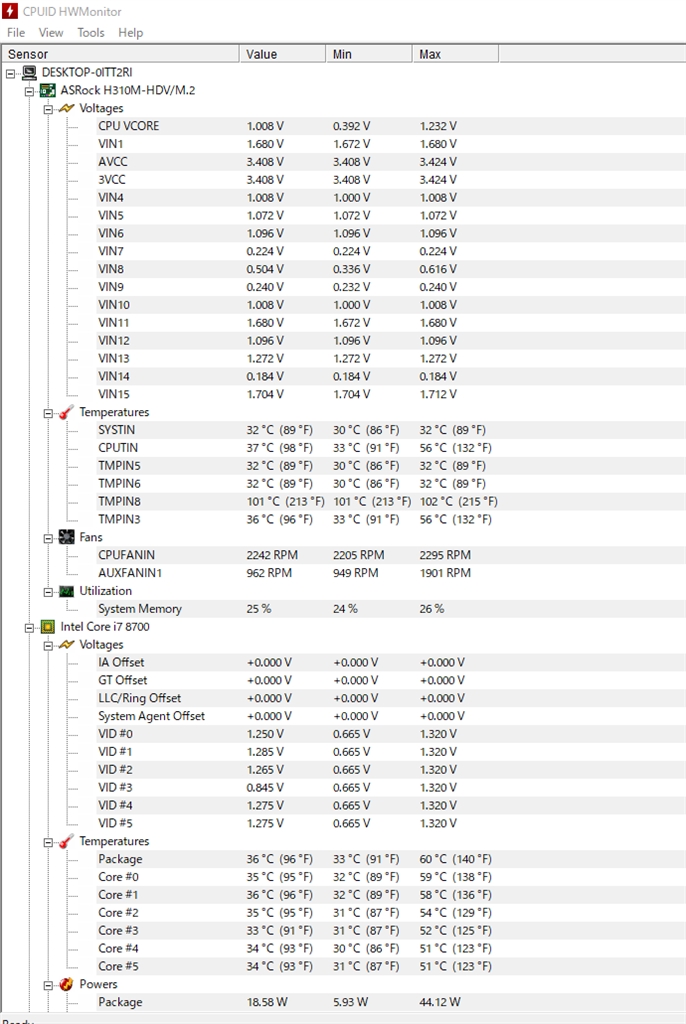Screen dimensions: 686x1024
Task: Collapse the CPU Voltages group
Action: click(48, 645)
